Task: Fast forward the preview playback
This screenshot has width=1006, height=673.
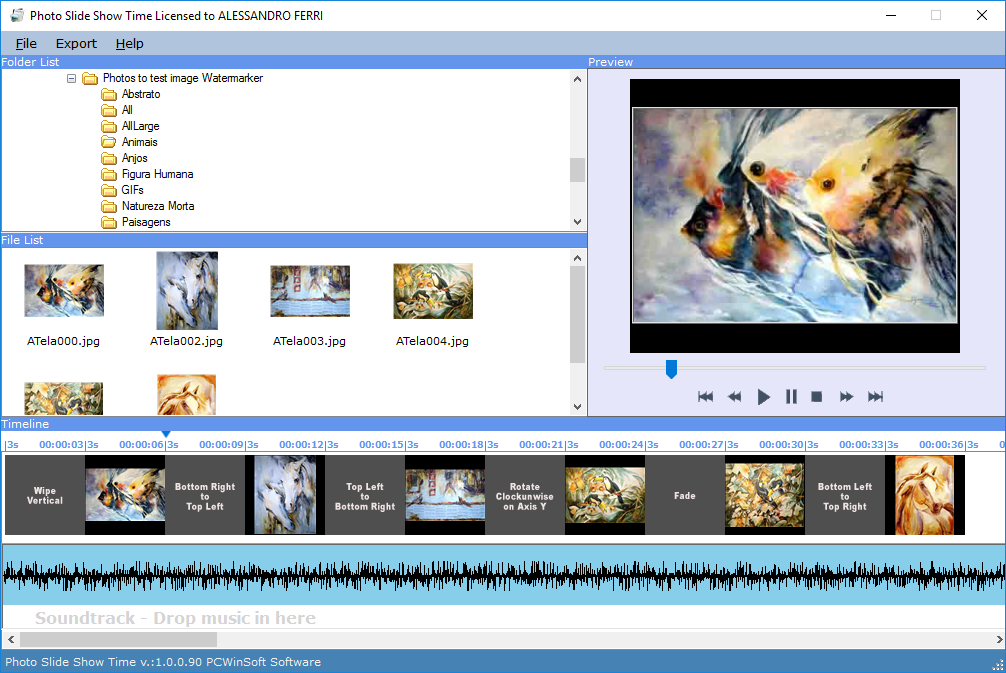Action: 846,397
